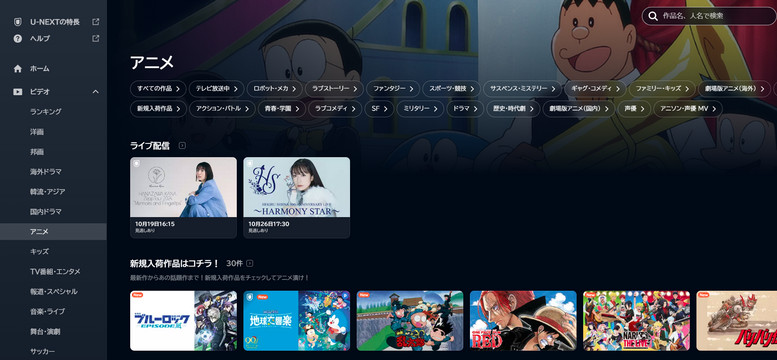Select アニメ in the sidebar
This screenshot has height=360, width=777.
(x=53, y=232)
